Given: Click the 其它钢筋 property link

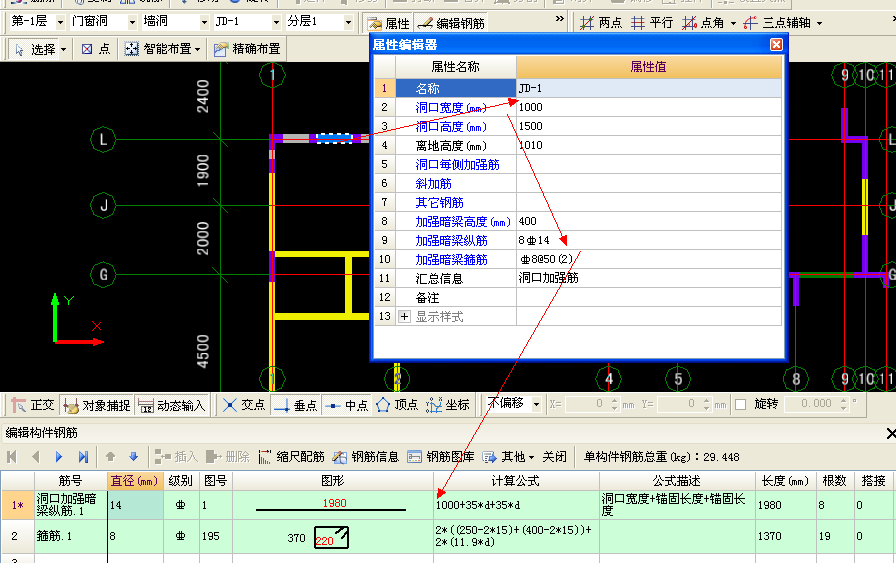Looking at the screenshot, I should pyautogui.click(x=439, y=202).
